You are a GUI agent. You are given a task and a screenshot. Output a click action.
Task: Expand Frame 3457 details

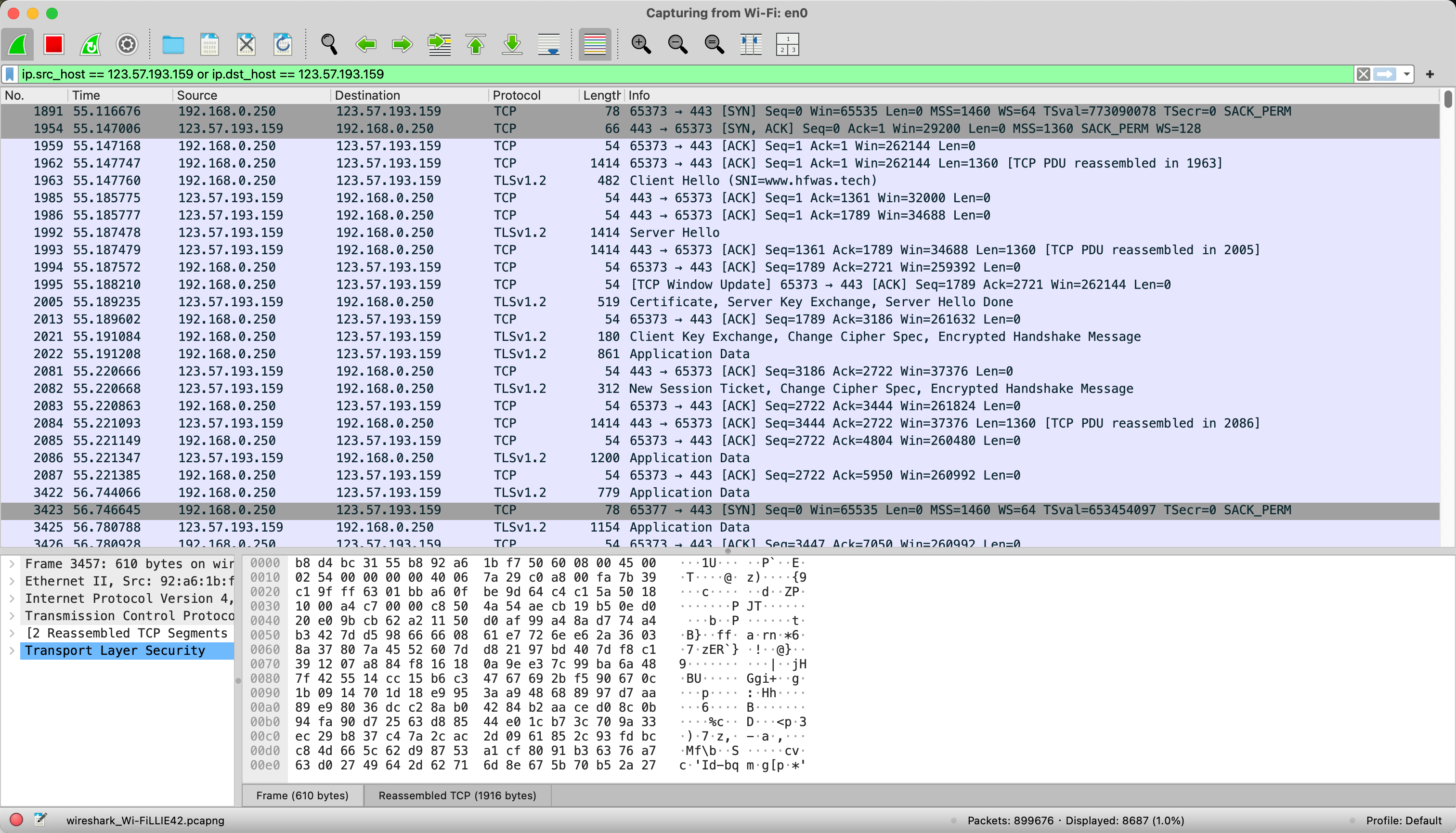pos(12,564)
